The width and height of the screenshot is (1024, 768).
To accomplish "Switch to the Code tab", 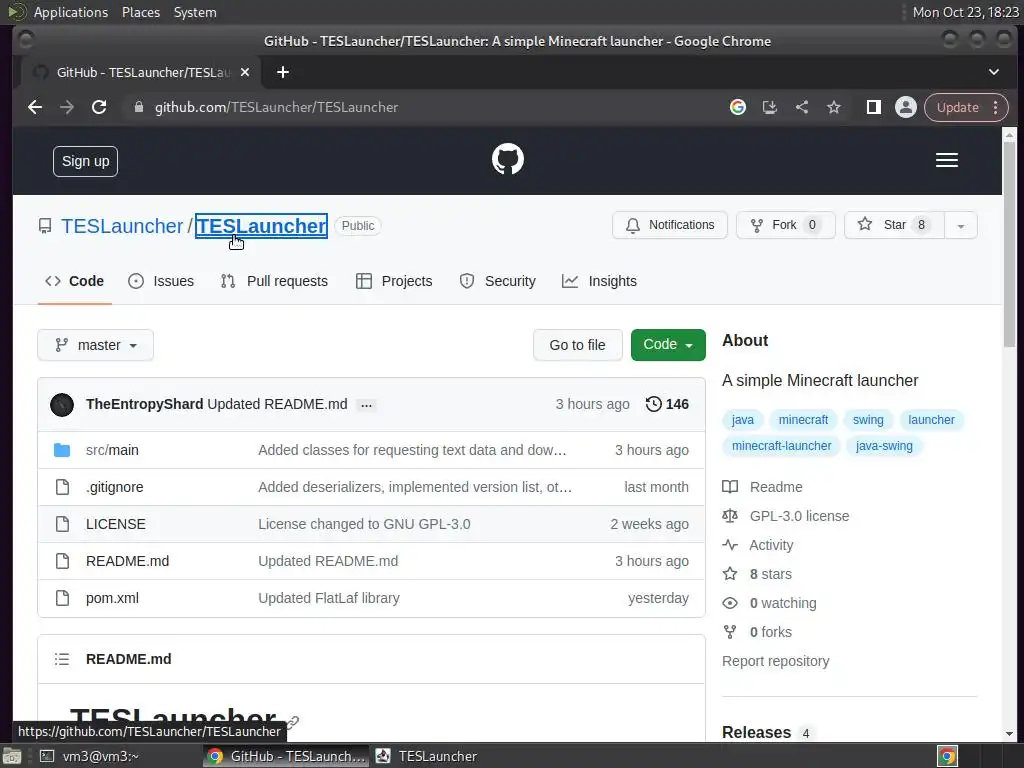I will [74, 281].
